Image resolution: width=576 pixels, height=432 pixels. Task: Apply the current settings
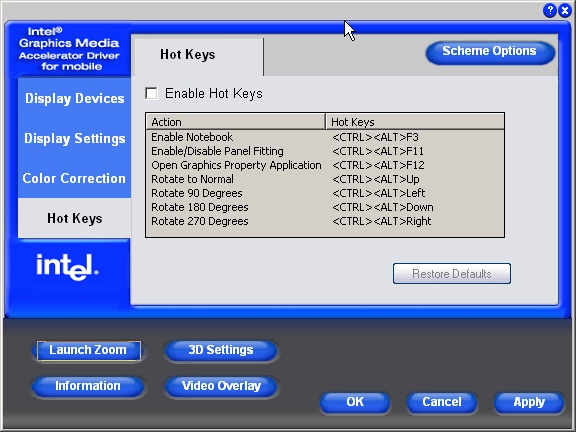(x=529, y=402)
